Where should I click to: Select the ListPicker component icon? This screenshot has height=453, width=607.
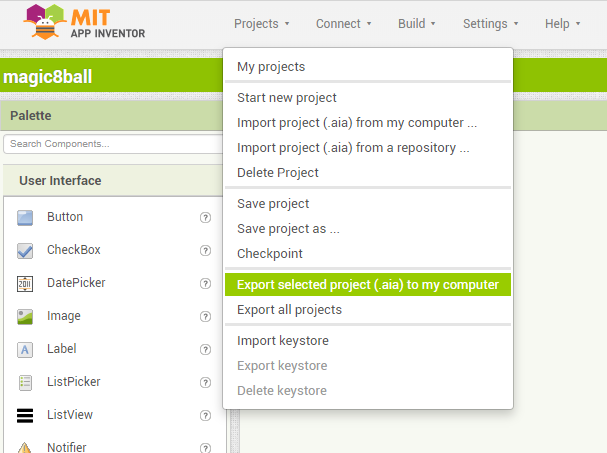(26, 382)
